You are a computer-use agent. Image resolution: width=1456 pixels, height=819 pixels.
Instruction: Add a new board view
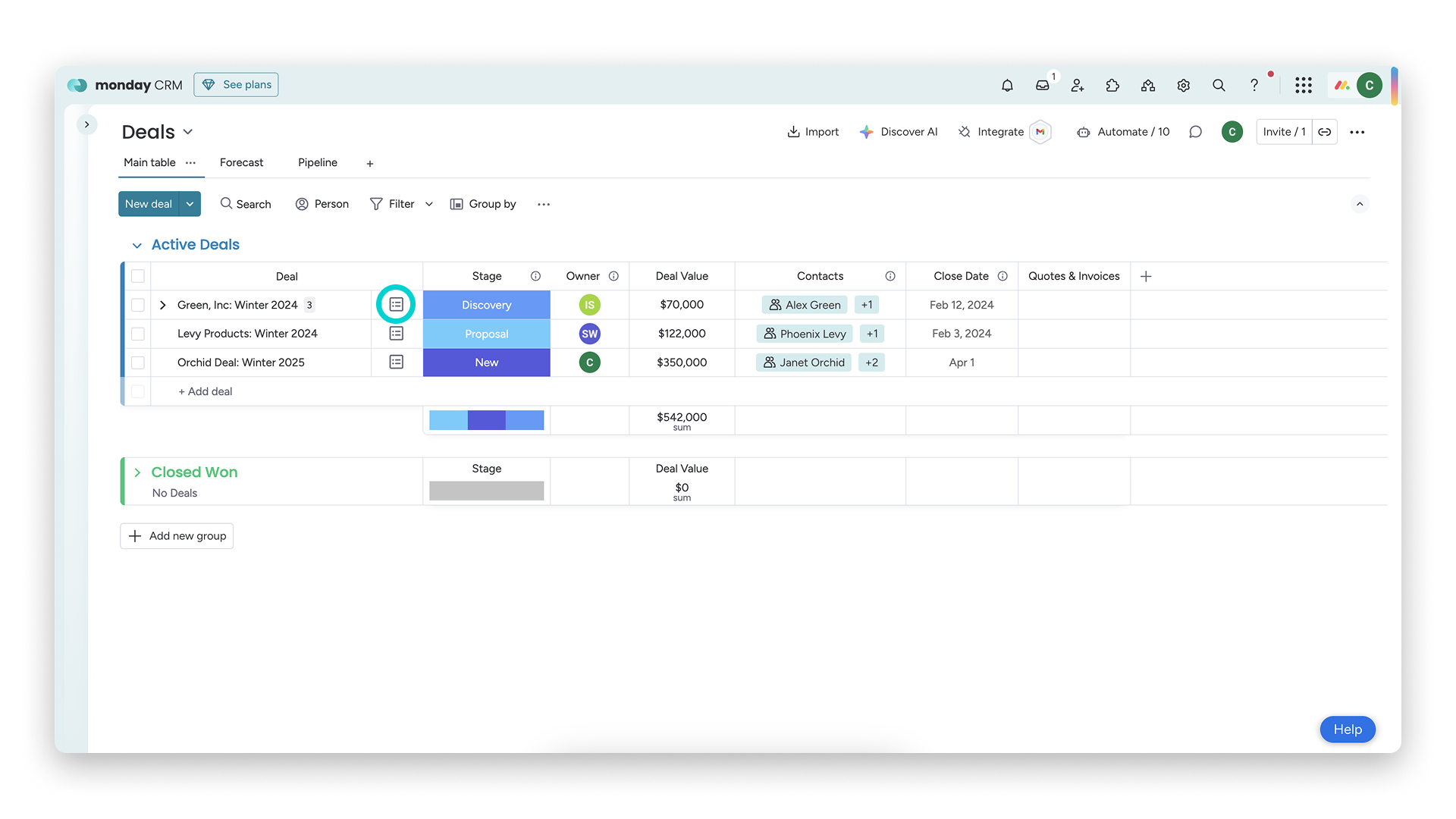[x=370, y=164]
